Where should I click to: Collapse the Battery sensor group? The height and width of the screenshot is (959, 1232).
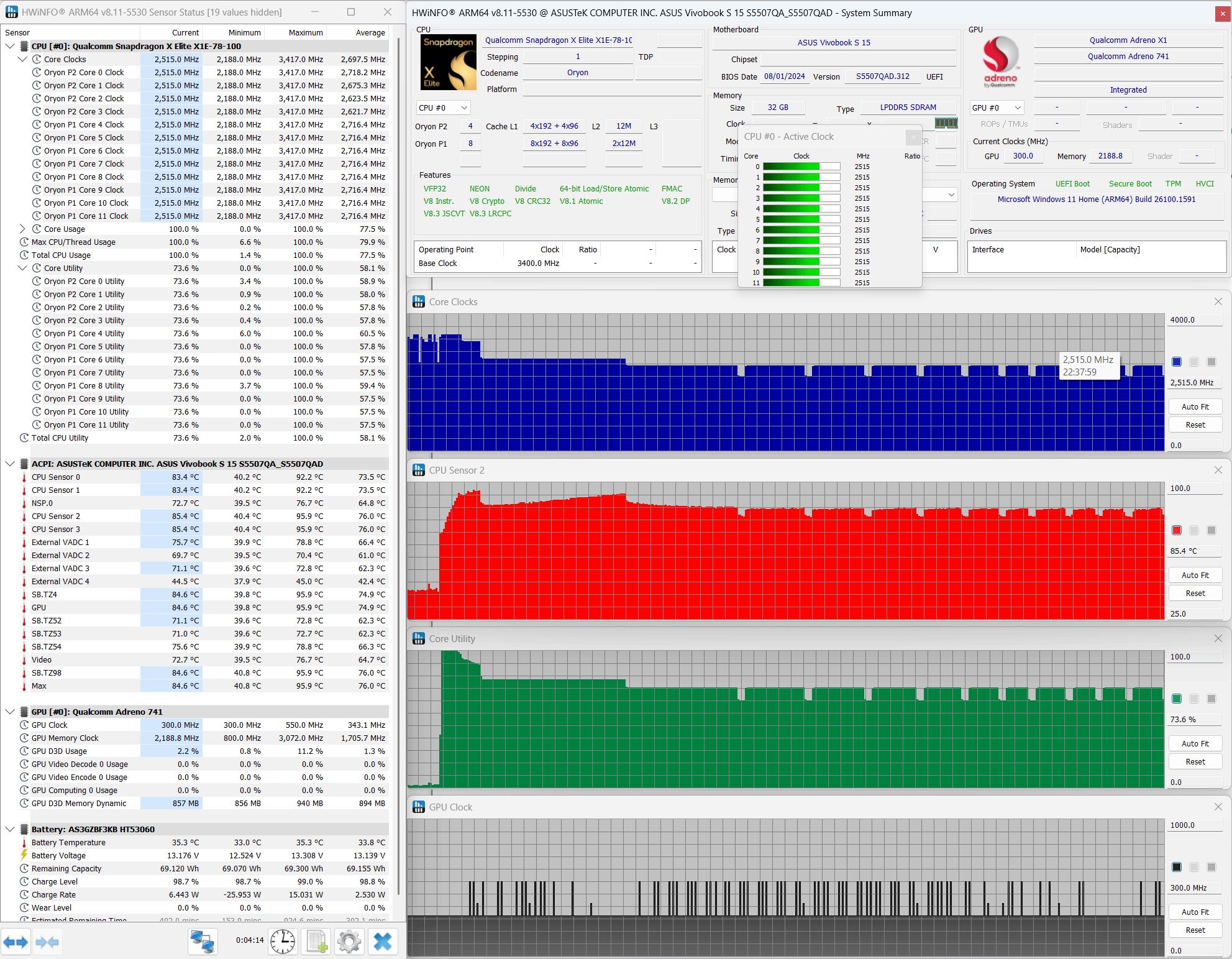(x=10, y=830)
